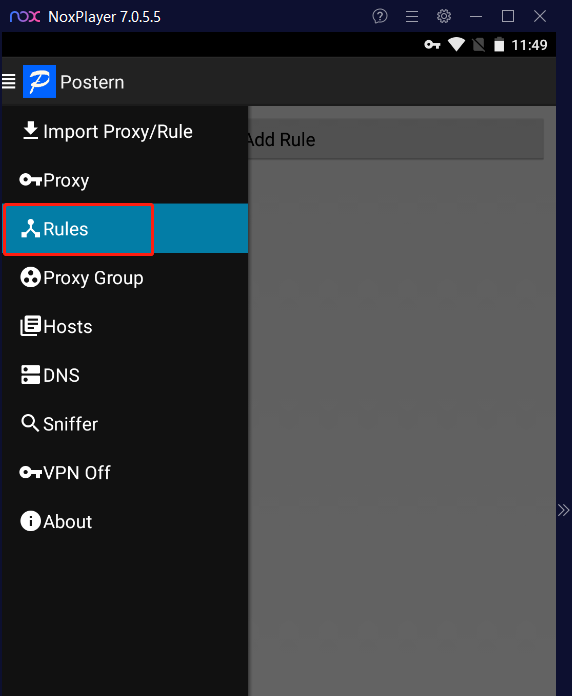Open the About menu entry
This screenshot has width=572, height=696.
click(125, 521)
